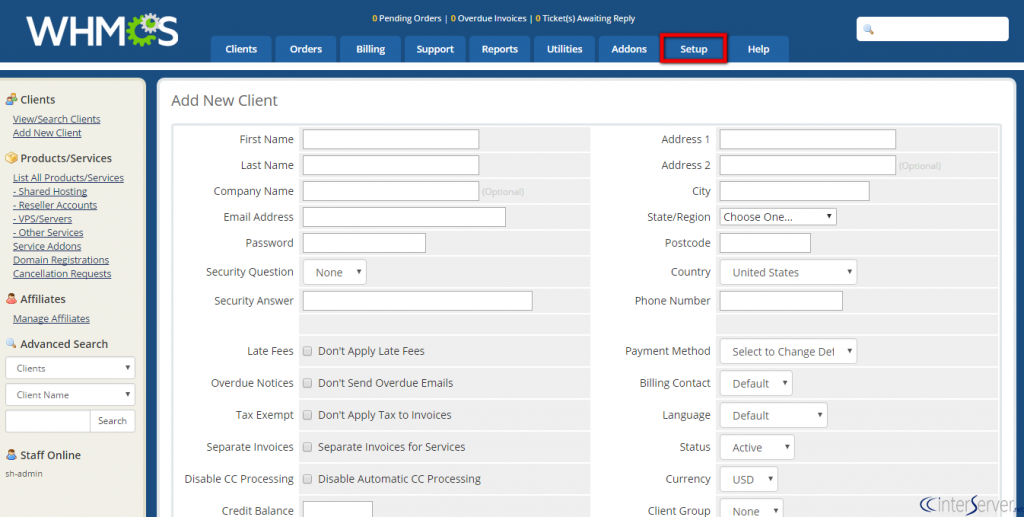Image resolution: width=1024 pixels, height=517 pixels.
Task: Click the Affiliates sidebar icon
Action: click(11, 299)
